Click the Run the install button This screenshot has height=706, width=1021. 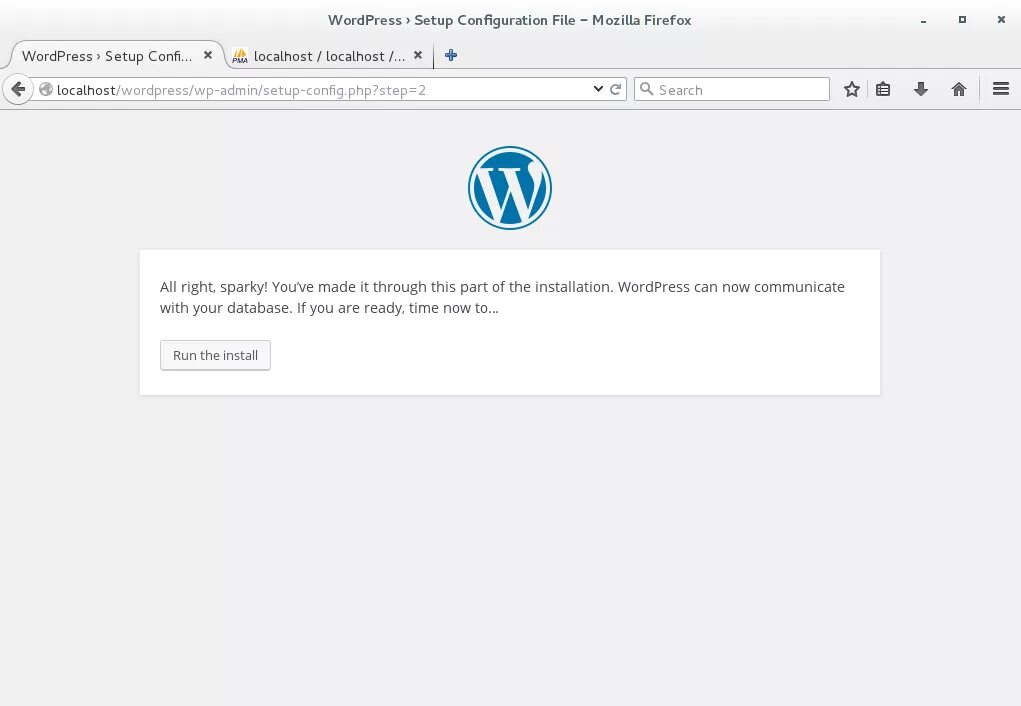tap(215, 355)
